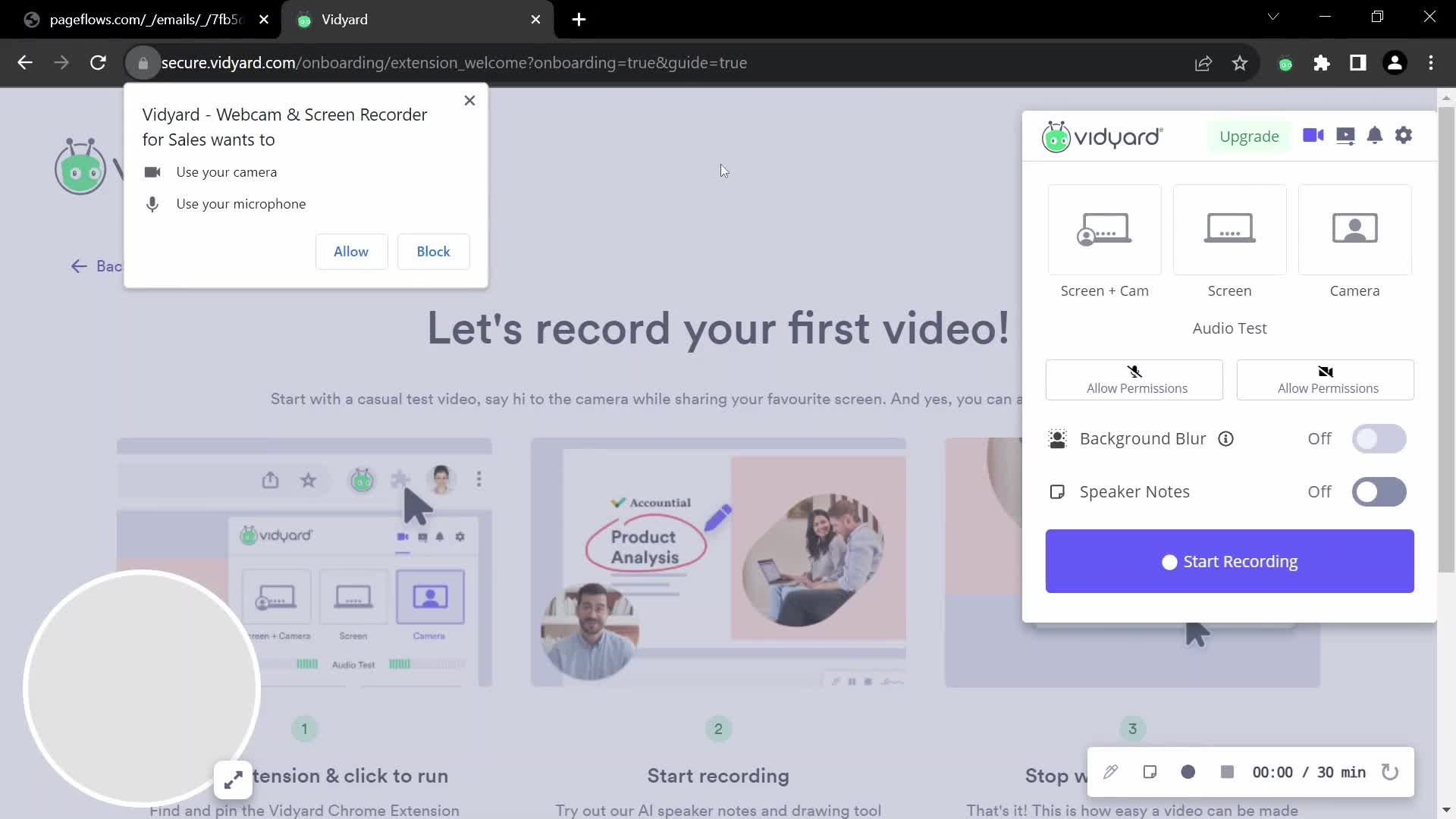1456x819 pixels.
Task: Click the Back link on page
Action: pos(96,266)
